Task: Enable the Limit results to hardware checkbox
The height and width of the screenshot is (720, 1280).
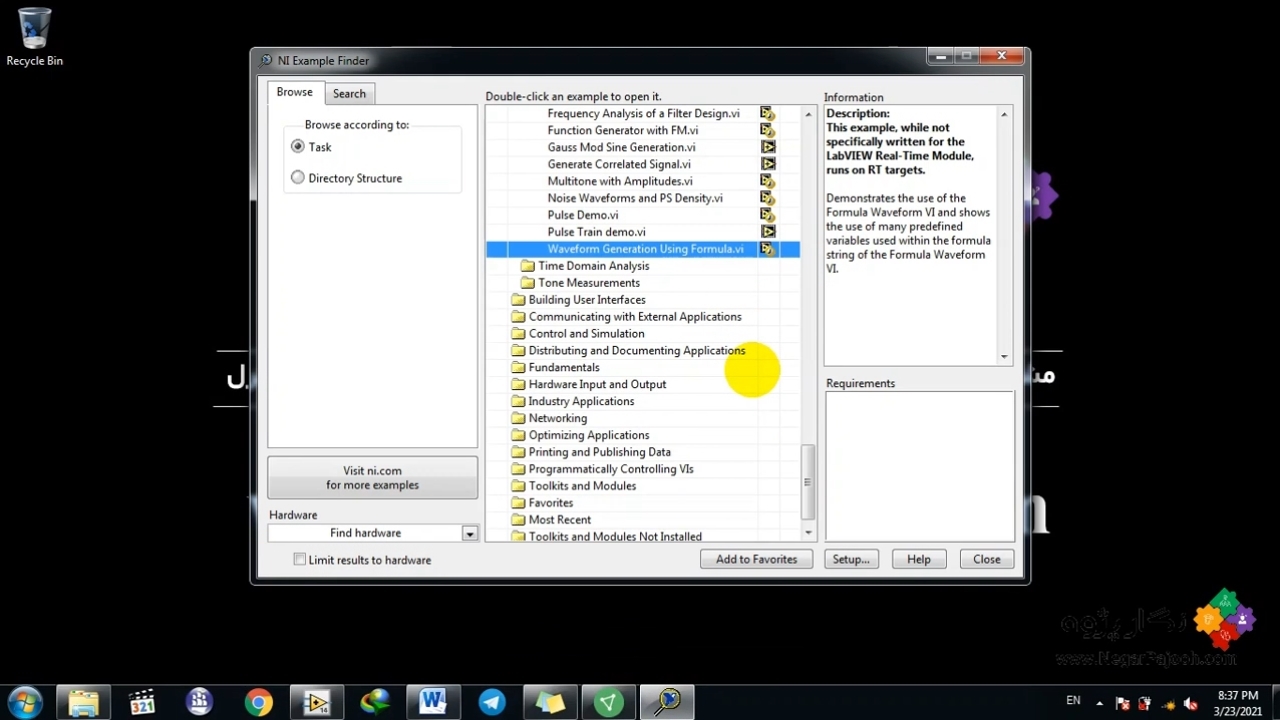Action: click(x=300, y=560)
